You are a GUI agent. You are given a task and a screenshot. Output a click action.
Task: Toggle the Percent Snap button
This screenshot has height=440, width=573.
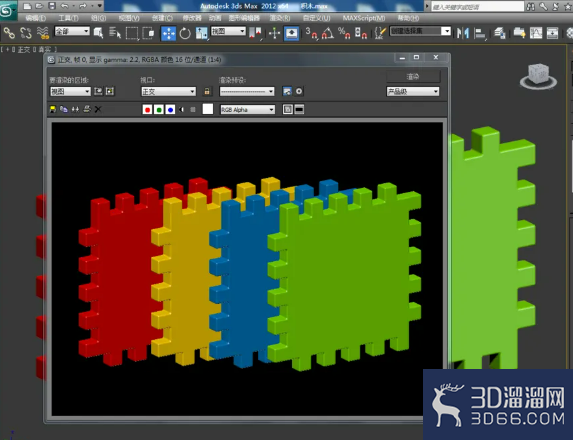click(344, 33)
